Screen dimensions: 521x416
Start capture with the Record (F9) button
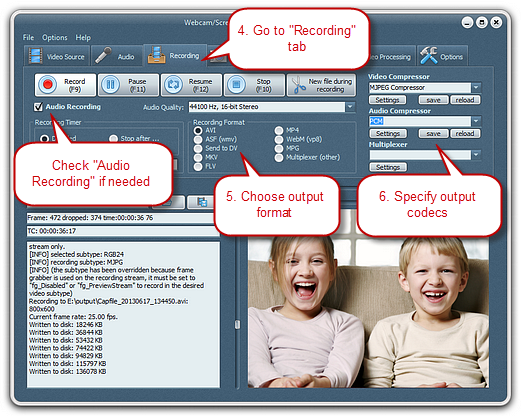(65, 85)
